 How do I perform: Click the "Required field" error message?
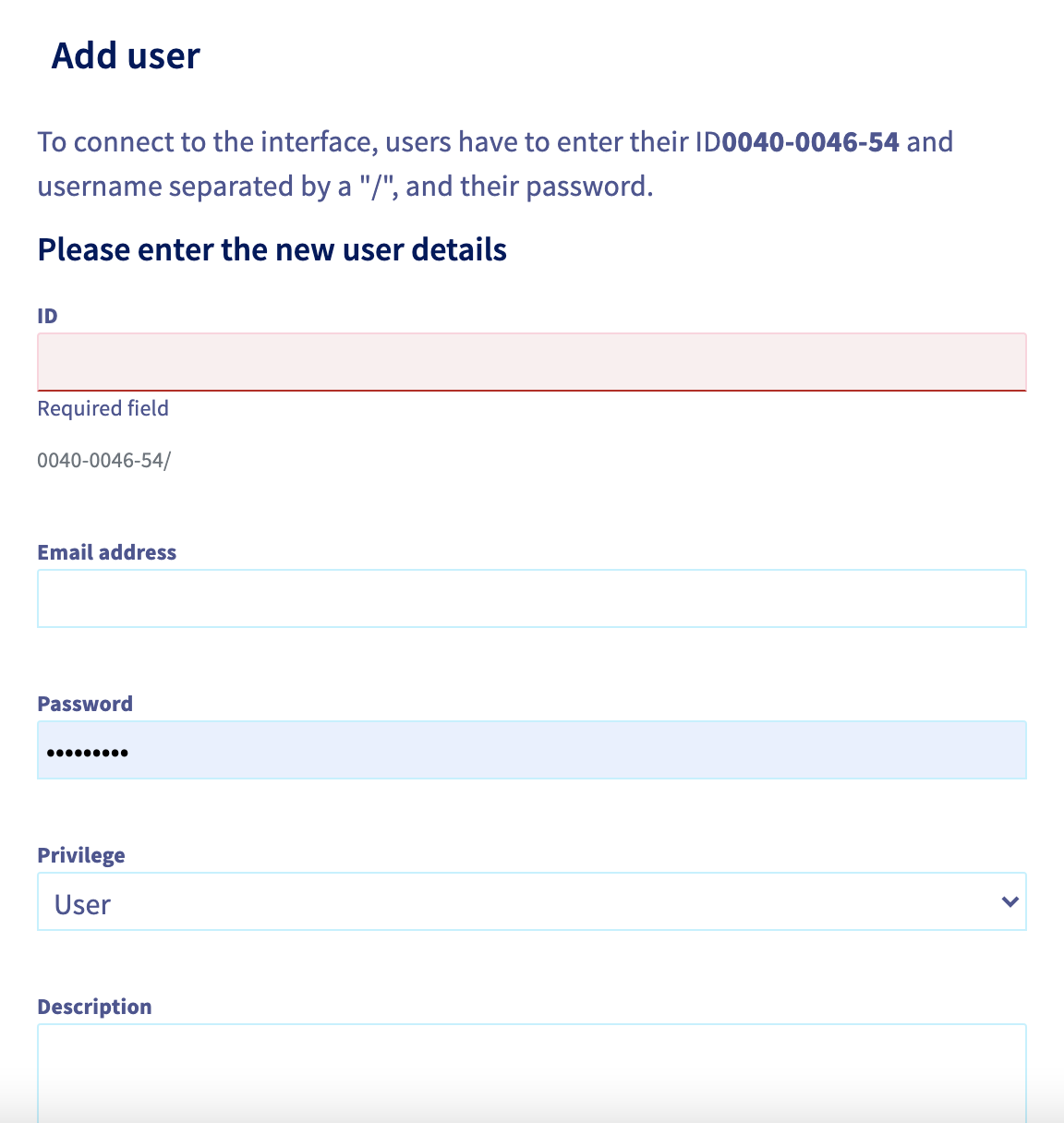coord(103,408)
